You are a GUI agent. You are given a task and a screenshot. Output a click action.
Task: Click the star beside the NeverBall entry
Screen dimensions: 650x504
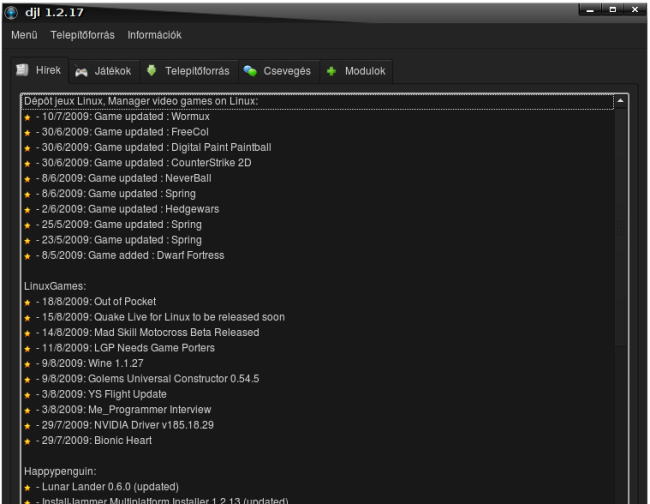coord(27,179)
